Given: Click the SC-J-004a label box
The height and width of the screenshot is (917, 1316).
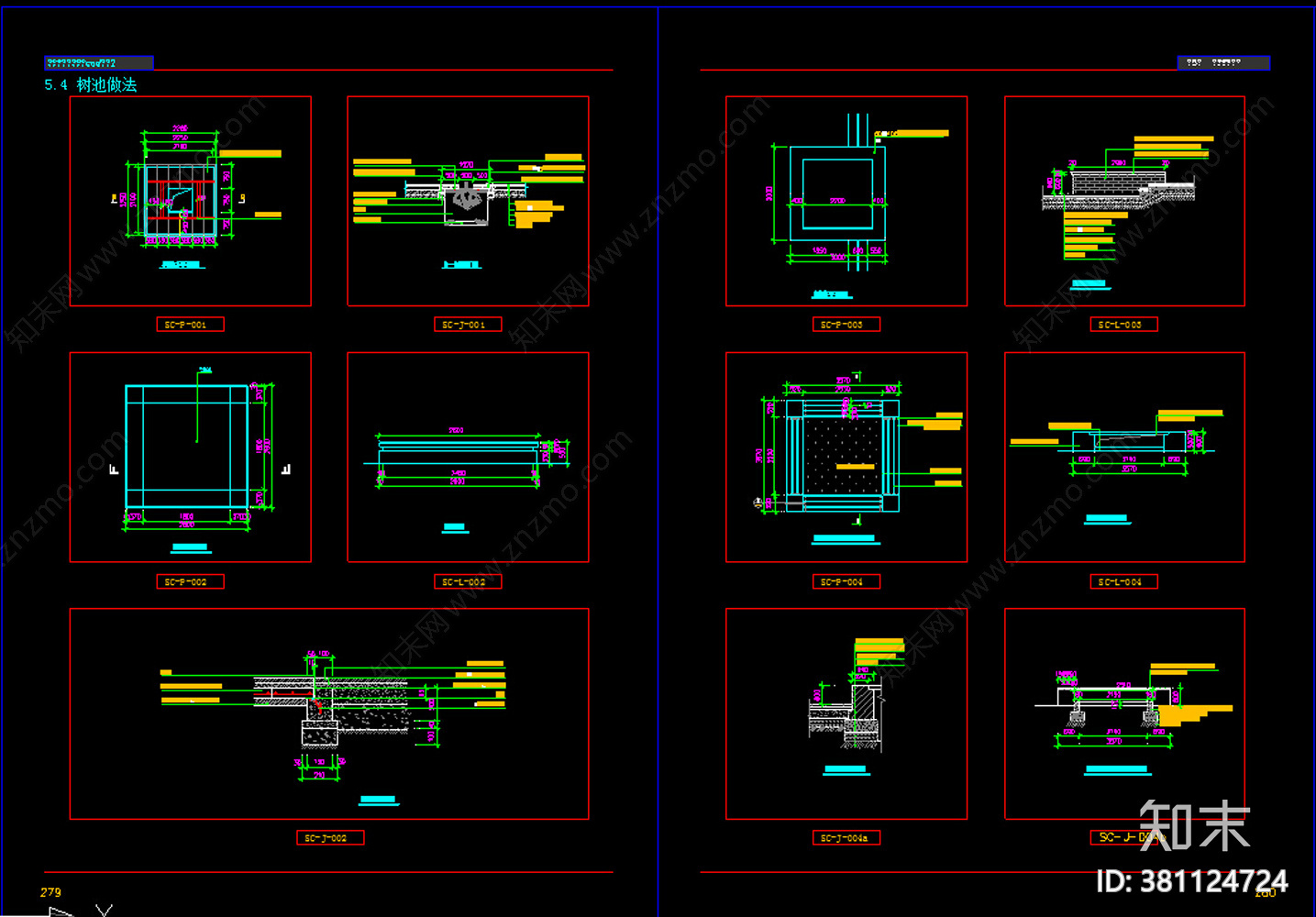Looking at the screenshot, I should point(846,838).
